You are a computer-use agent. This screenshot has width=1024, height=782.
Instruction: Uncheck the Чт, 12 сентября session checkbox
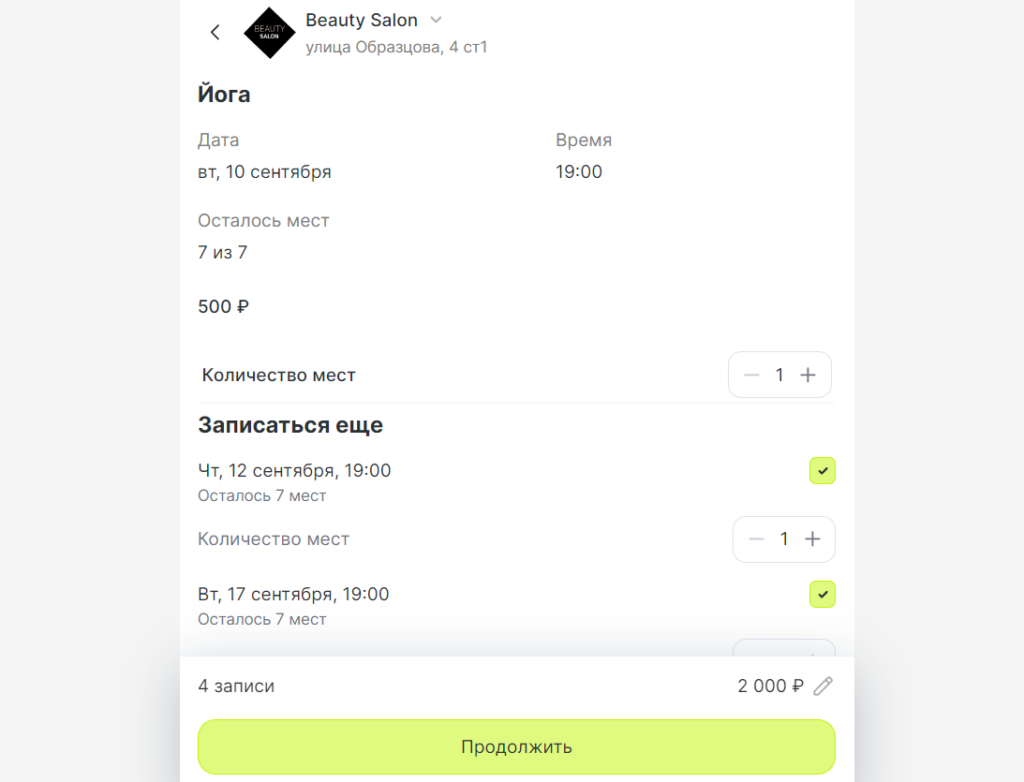click(822, 470)
